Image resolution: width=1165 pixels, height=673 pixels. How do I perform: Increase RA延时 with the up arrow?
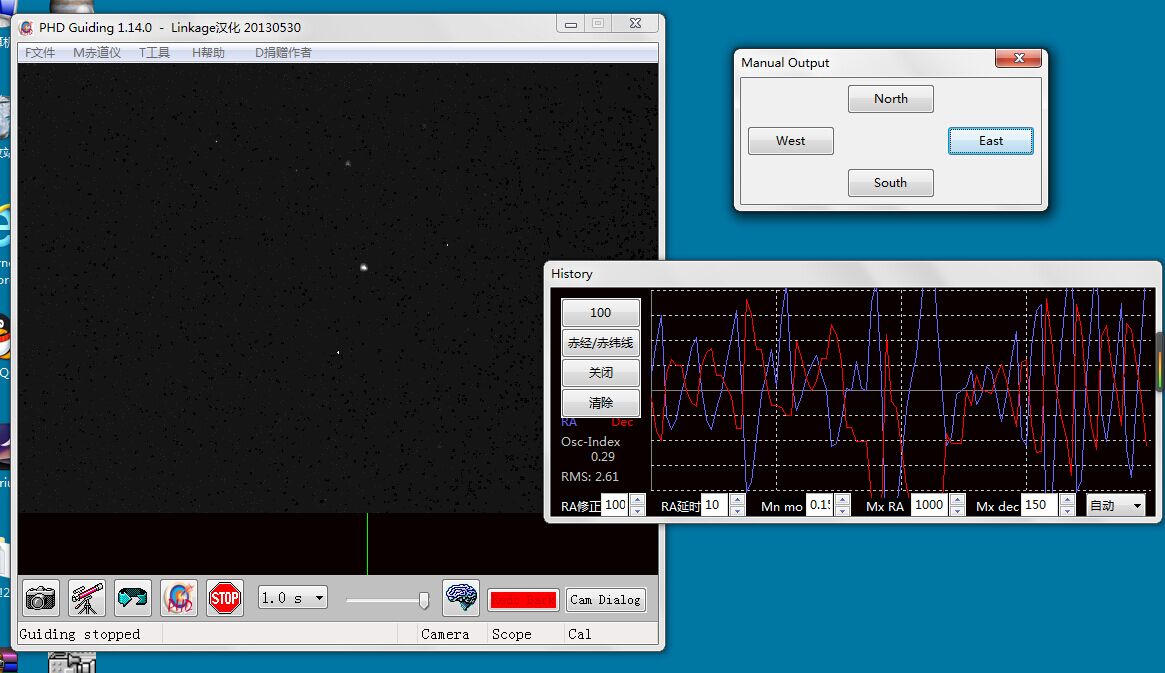point(737,500)
